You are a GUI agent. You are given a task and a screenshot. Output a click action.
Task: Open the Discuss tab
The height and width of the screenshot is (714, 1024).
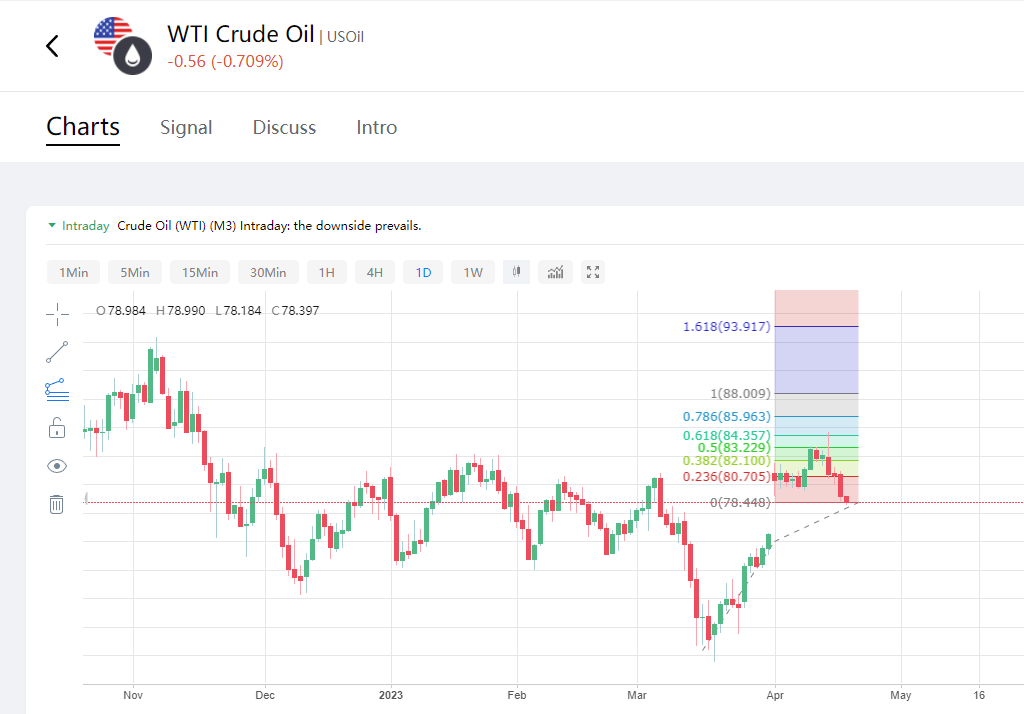(x=284, y=128)
